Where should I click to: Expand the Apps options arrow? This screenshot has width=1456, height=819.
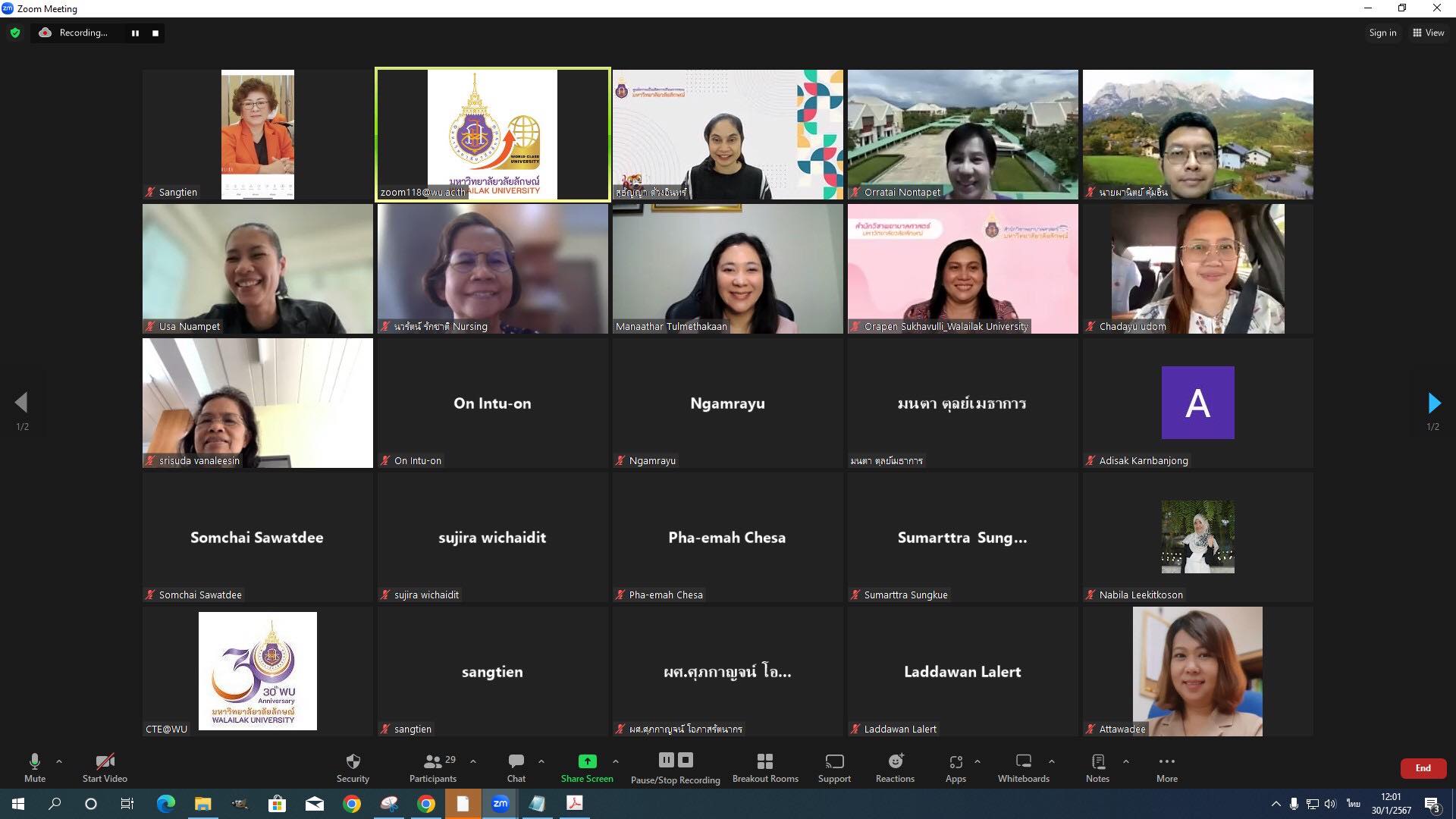click(x=977, y=761)
